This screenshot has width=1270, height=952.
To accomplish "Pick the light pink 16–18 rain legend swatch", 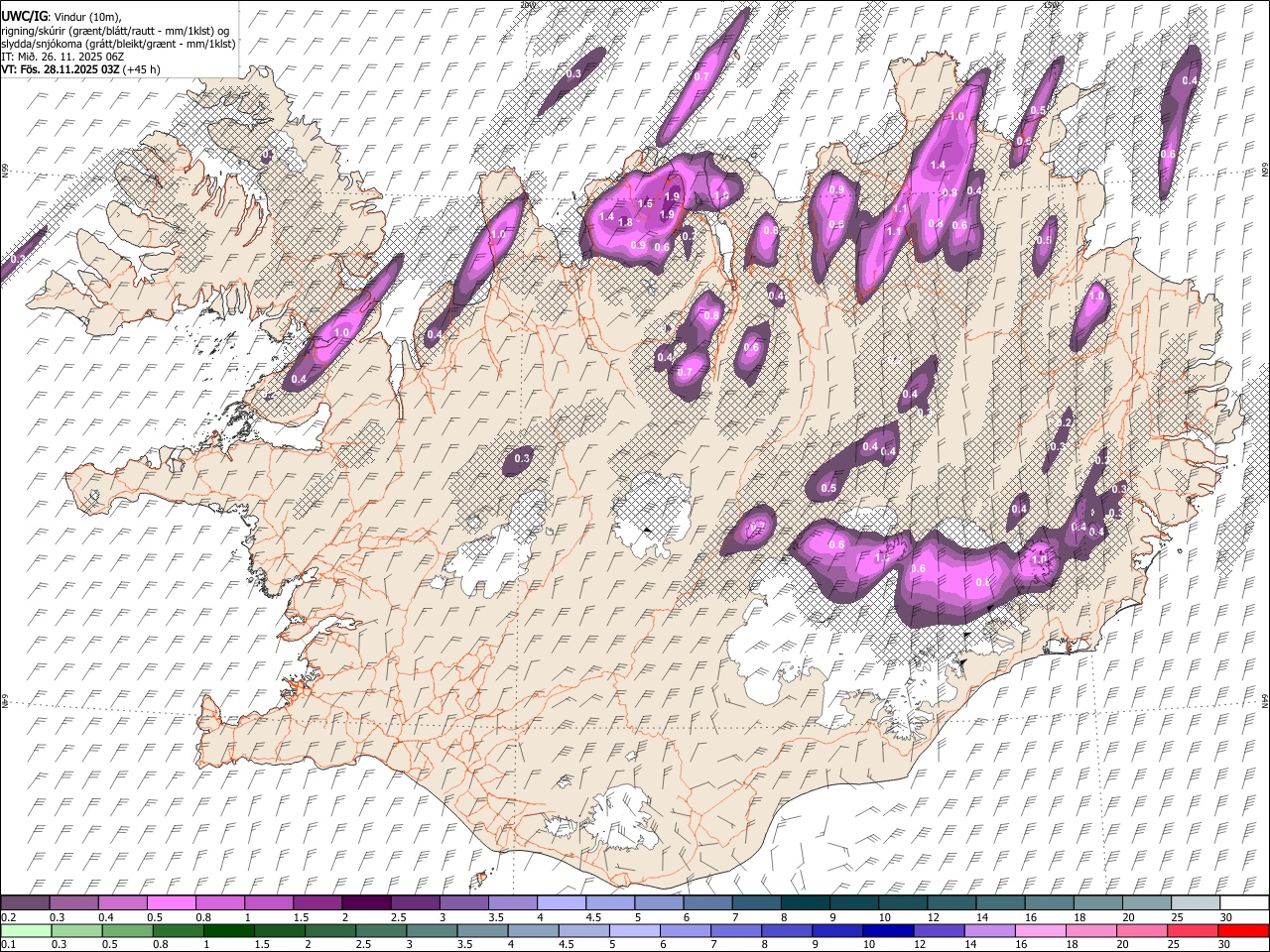I will pyautogui.click(x=1040, y=930).
